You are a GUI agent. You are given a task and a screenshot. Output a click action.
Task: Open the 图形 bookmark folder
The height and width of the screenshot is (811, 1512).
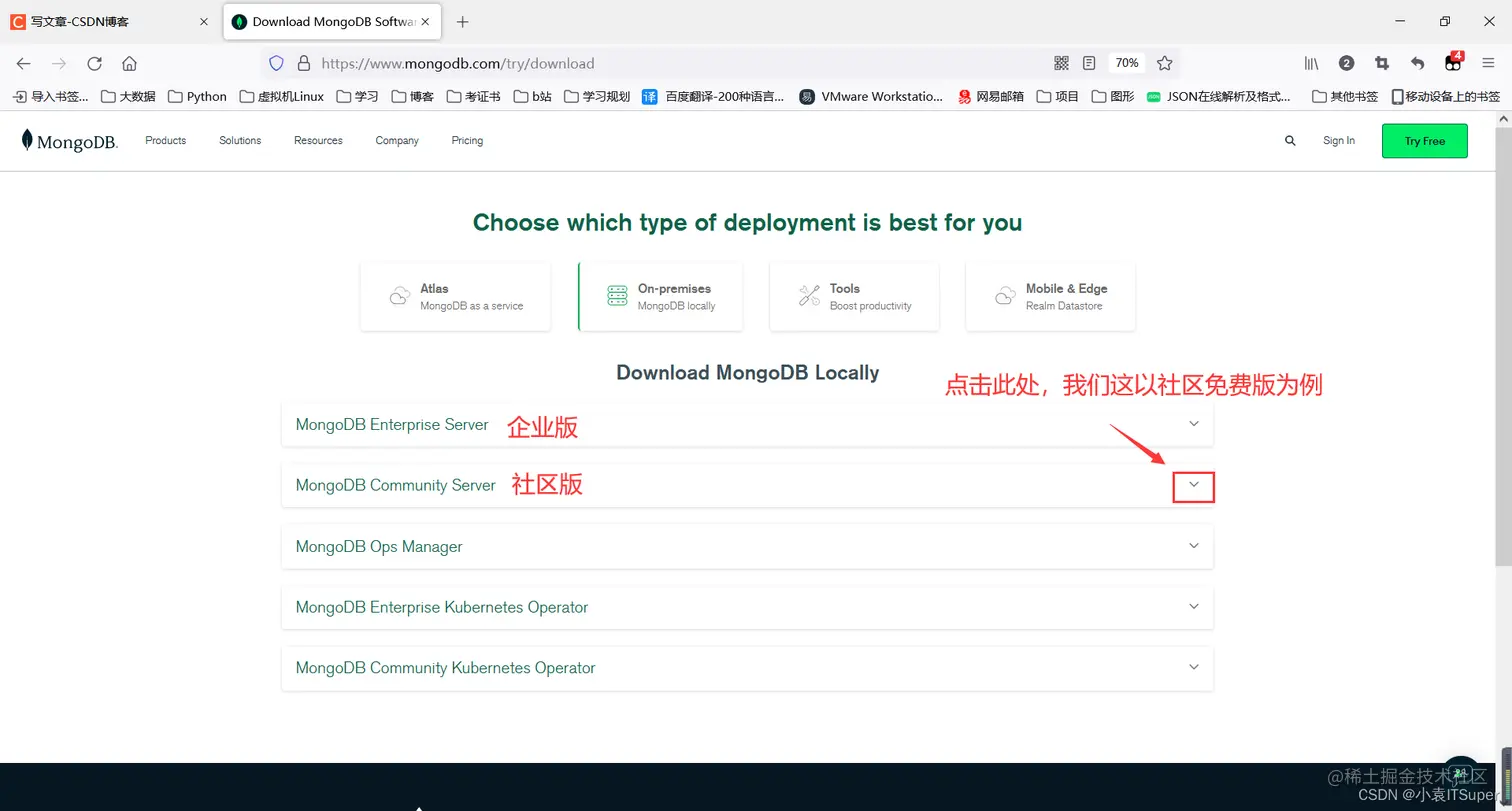coord(1113,96)
